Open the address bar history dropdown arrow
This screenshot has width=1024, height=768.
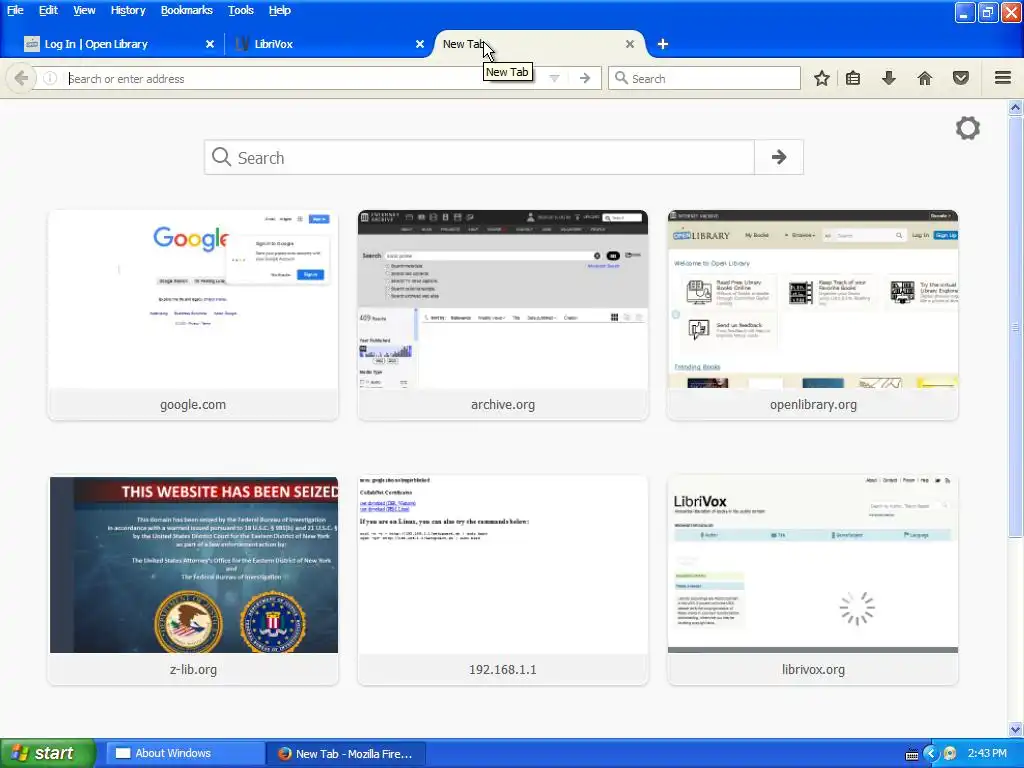pyautogui.click(x=554, y=78)
